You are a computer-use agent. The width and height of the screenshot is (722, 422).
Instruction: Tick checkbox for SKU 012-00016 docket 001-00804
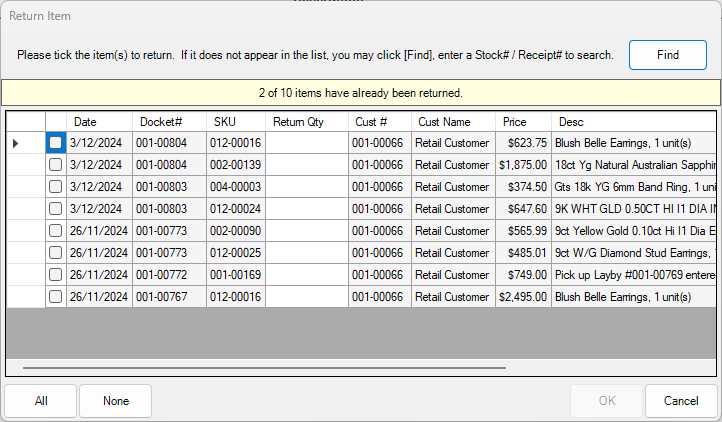coord(56,143)
